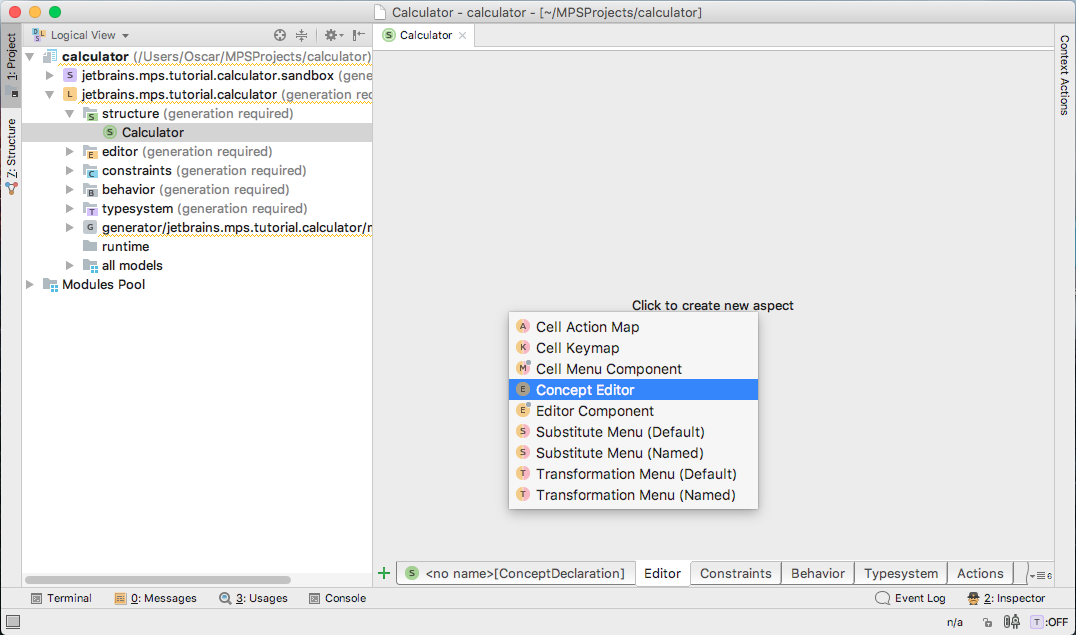Image resolution: width=1076 pixels, height=635 pixels.
Task: Click the green plus add aspect icon
Action: (x=384, y=573)
